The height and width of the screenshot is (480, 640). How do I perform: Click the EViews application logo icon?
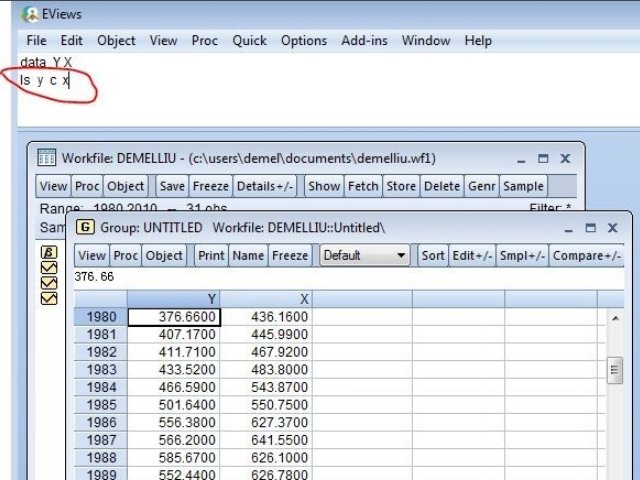click(x=31, y=14)
